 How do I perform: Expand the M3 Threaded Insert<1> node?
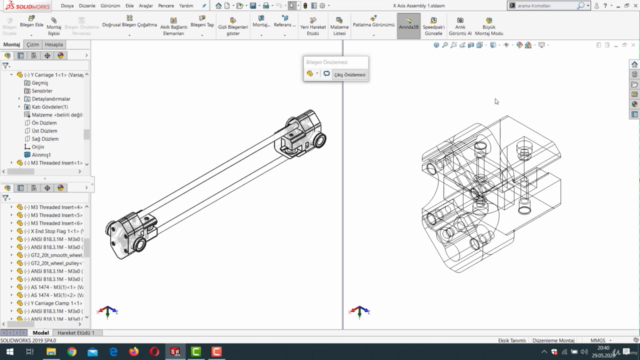coord(11,163)
